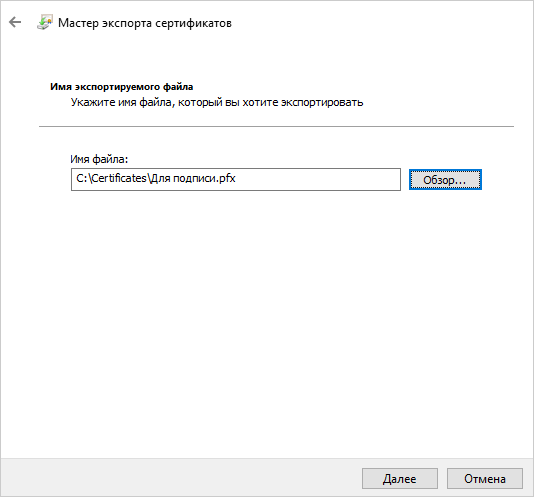Viewport: 534px width, 497px height.
Task: Click the bold 'Имя экспортируемого файла' heading
Action: pos(122,87)
